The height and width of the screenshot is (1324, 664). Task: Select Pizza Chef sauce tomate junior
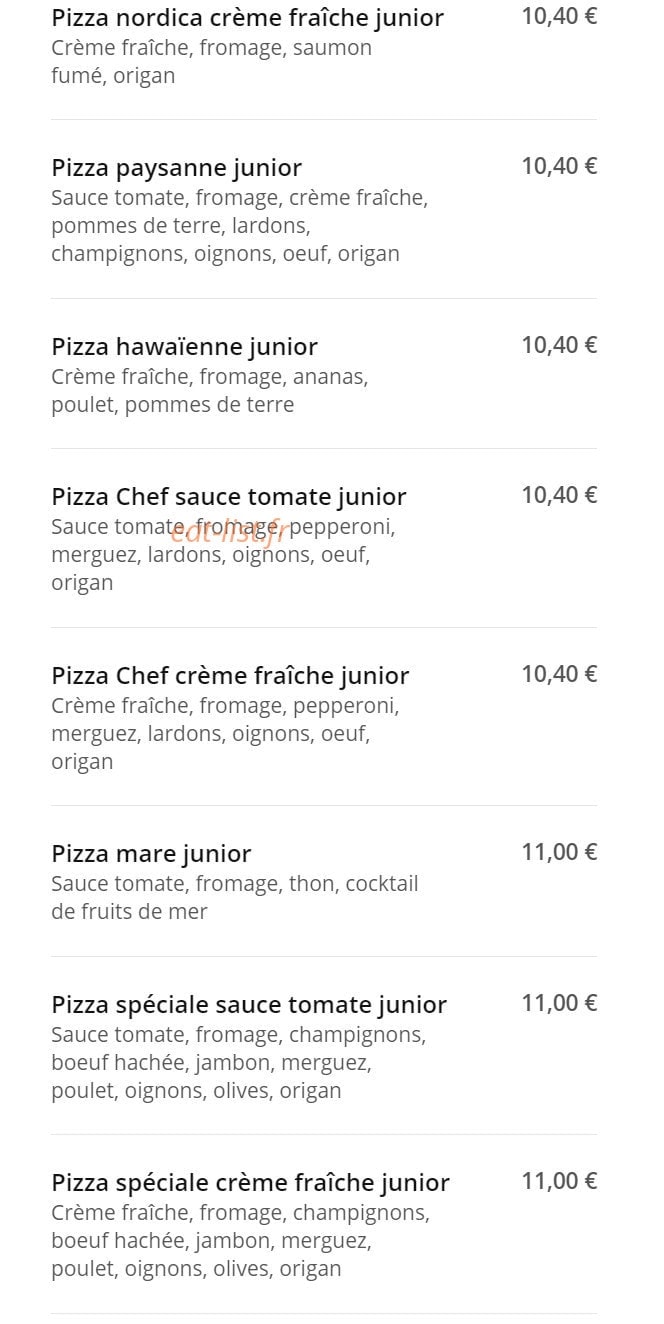coord(229,497)
